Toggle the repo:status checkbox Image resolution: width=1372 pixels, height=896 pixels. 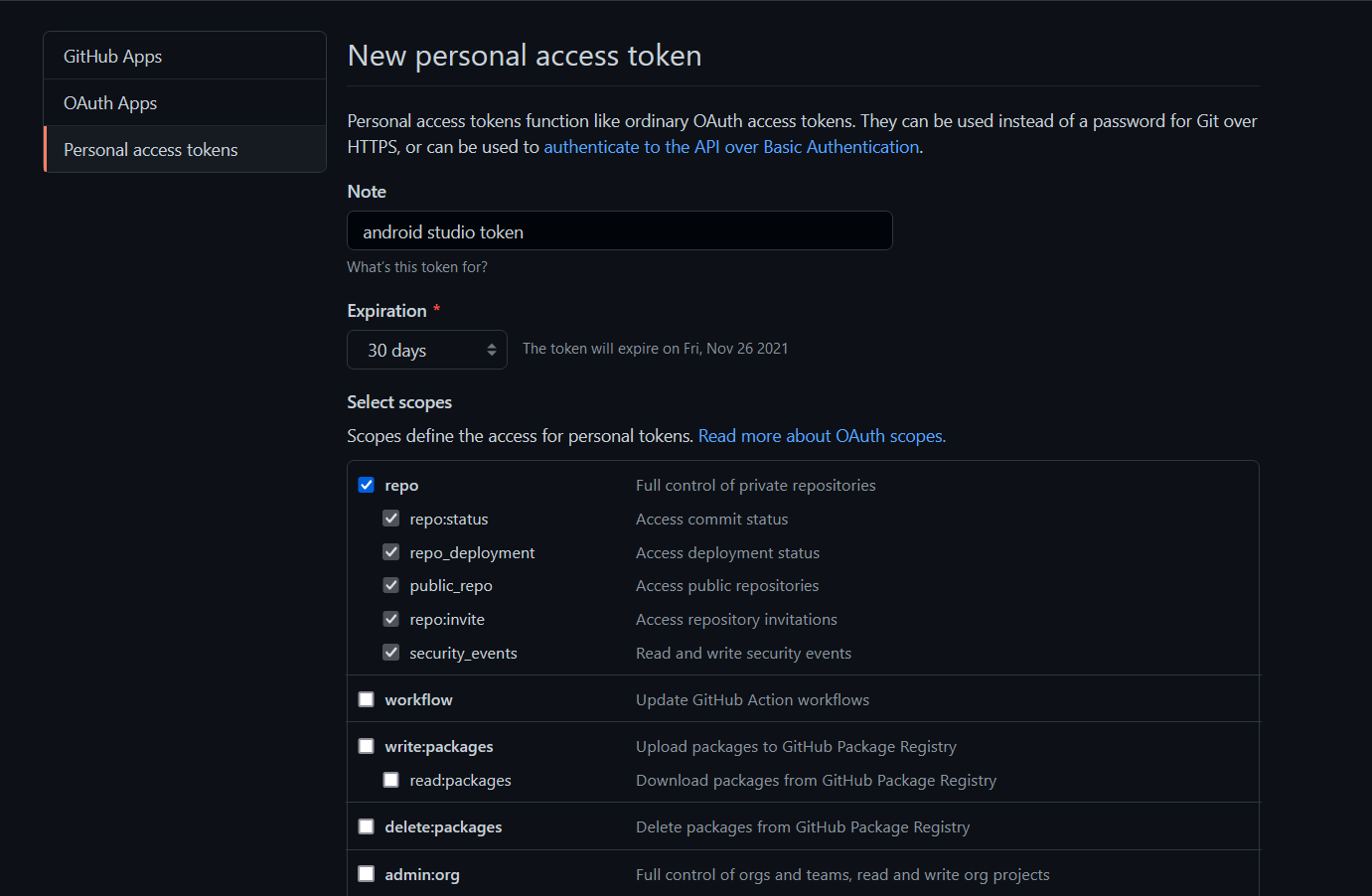click(x=391, y=519)
